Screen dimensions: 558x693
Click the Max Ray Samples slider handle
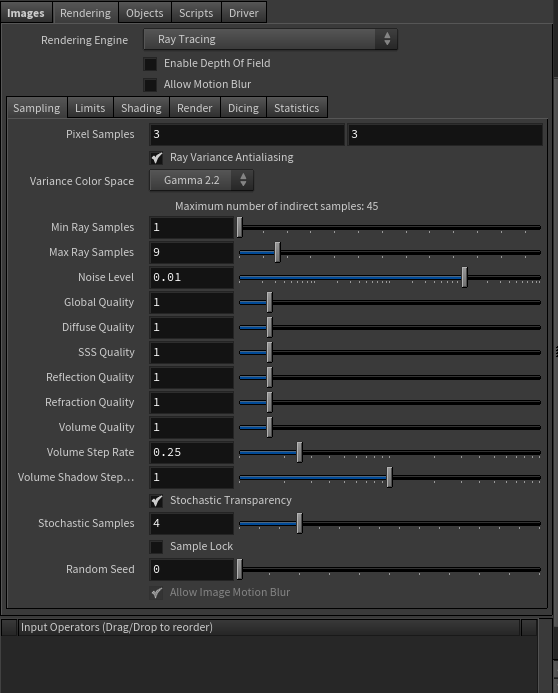pos(277,252)
